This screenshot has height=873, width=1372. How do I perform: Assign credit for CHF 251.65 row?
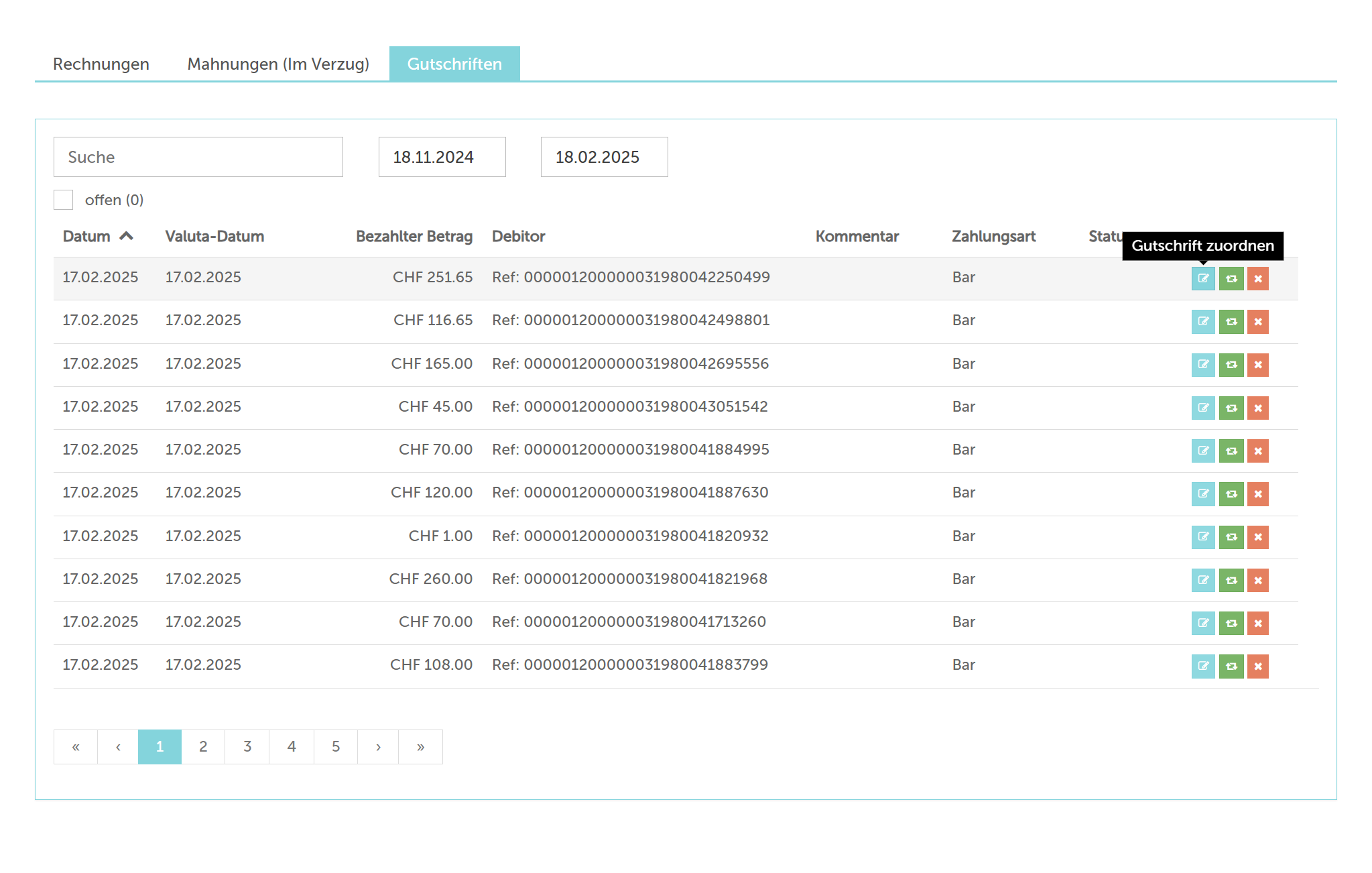[x=1203, y=278]
